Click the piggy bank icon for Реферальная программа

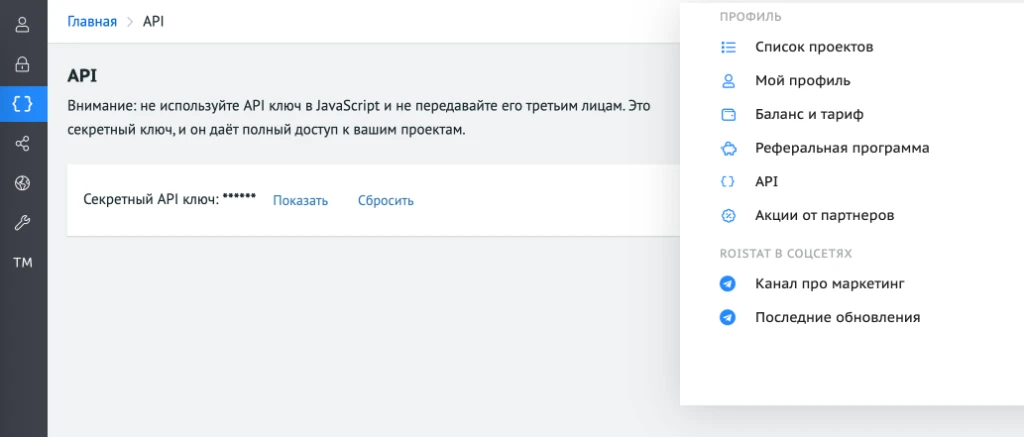728,148
